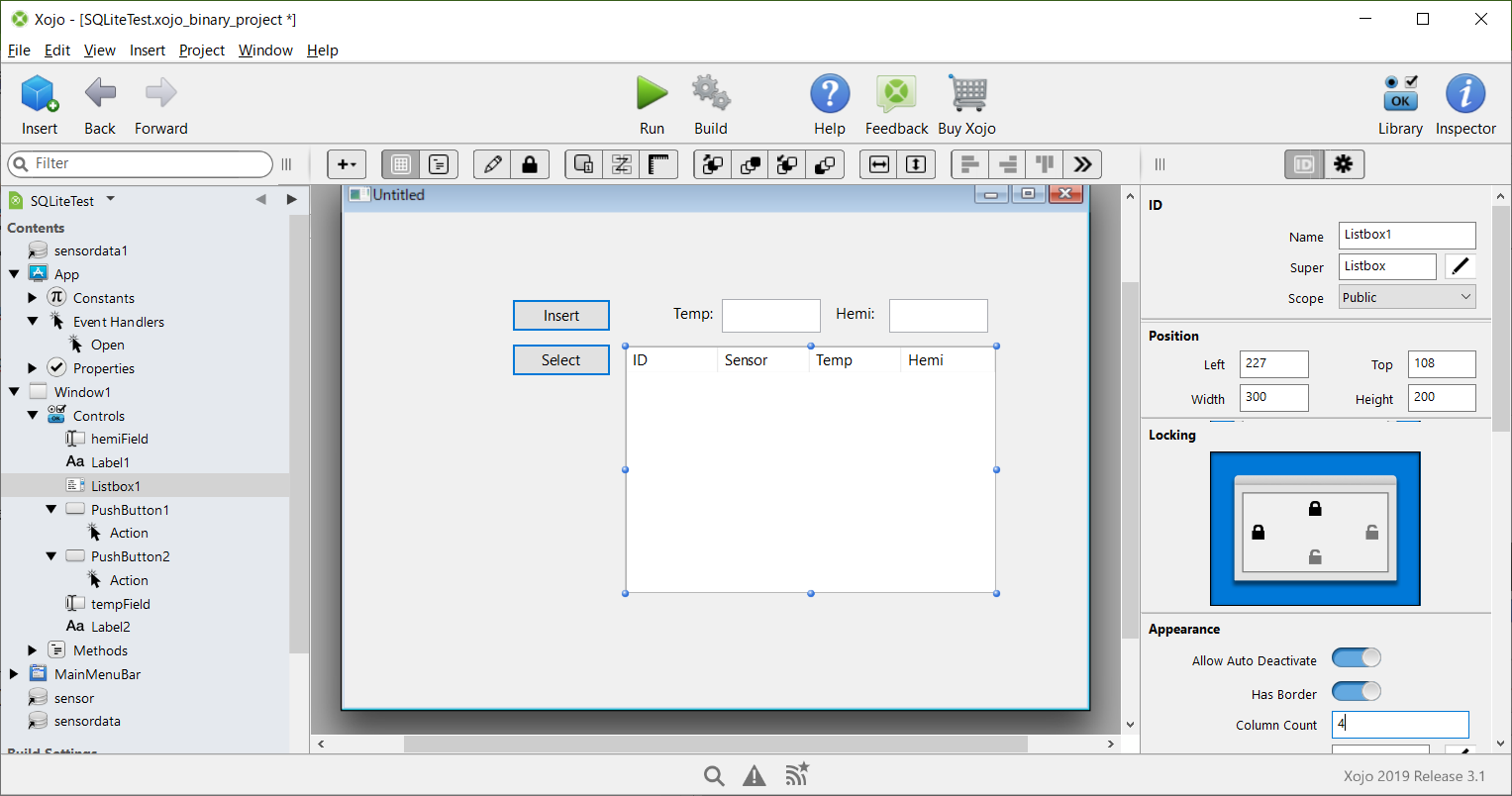This screenshot has width=1512, height=796.
Task: Click the align left icon
Action: 970,164
